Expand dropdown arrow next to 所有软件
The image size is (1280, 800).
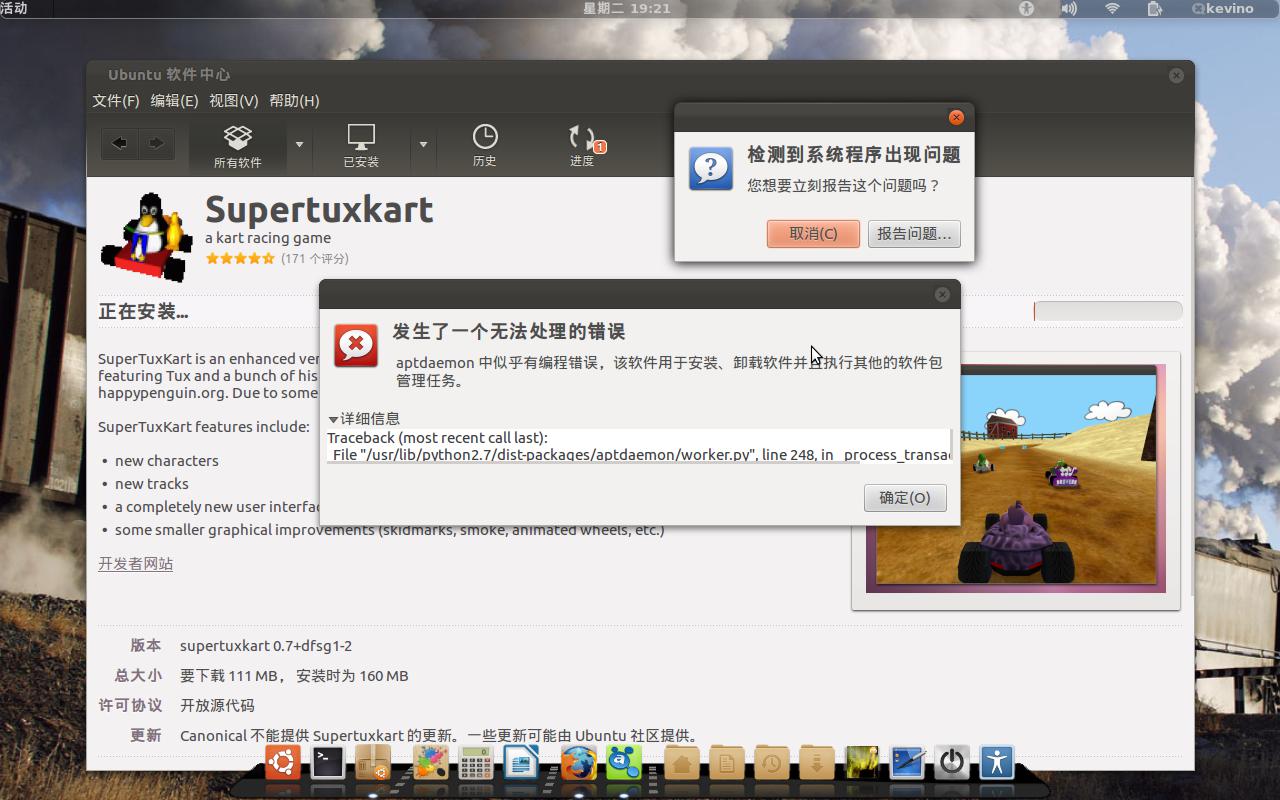pyautogui.click(x=299, y=145)
